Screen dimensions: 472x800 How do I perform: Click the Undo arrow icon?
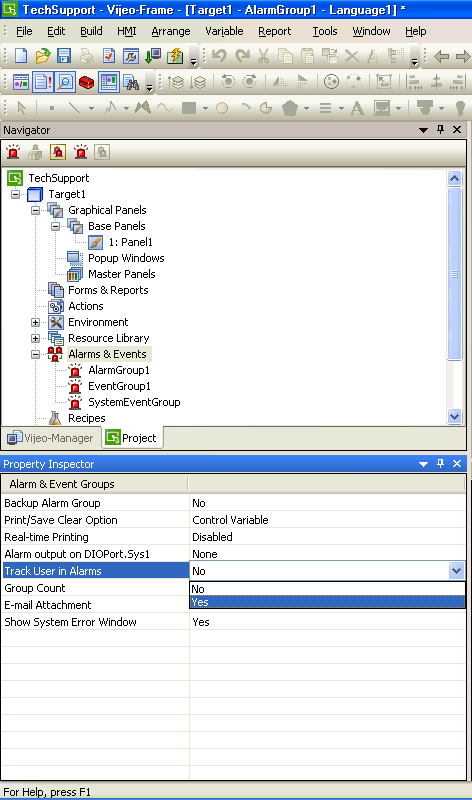(x=219, y=56)
